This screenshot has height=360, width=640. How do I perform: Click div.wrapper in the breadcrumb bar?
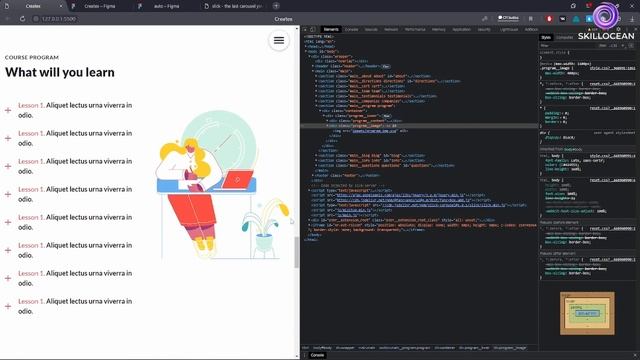(345, 348)
